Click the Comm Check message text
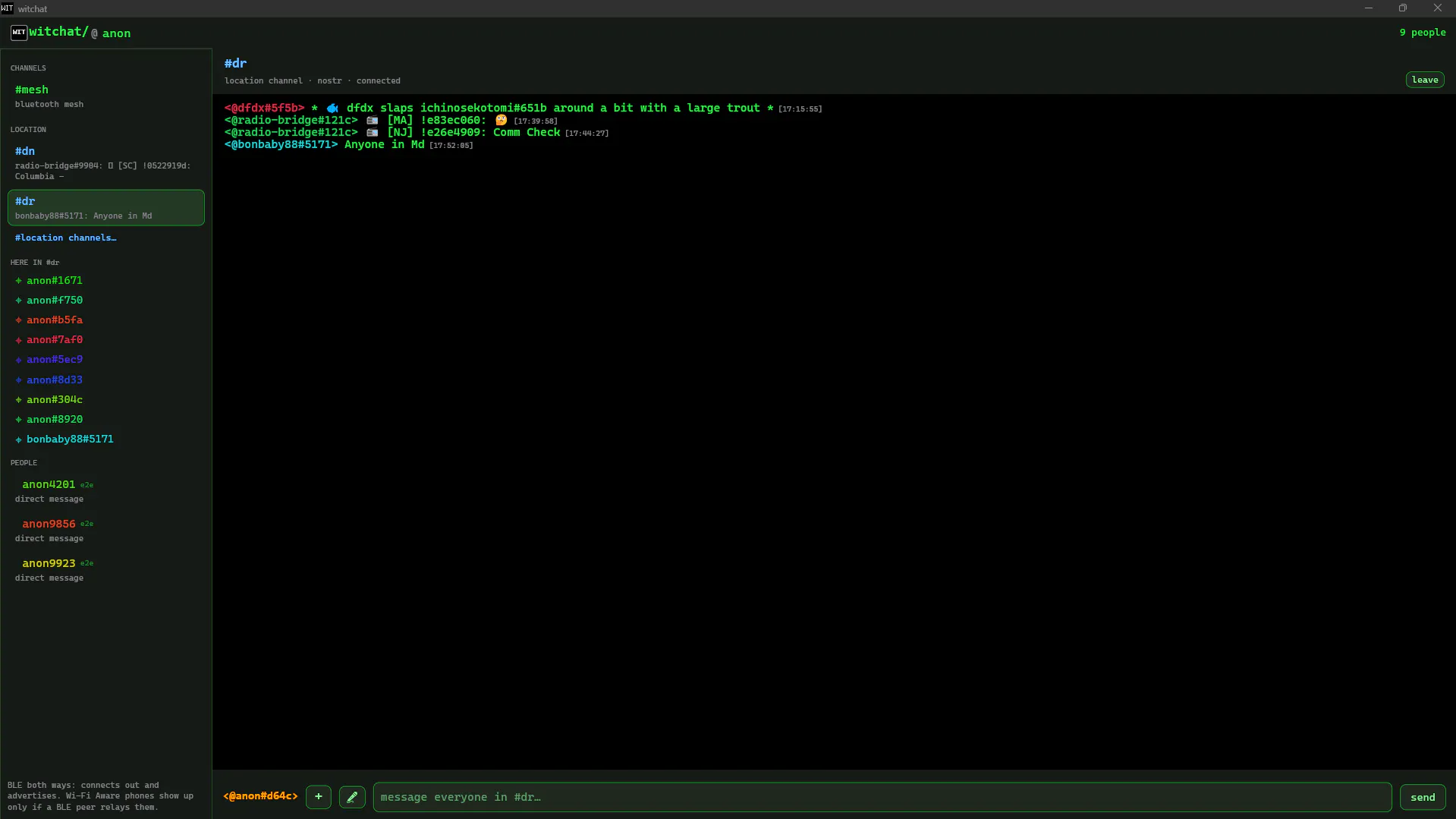This screenshot has height=819, width=1456. (527, 133)
